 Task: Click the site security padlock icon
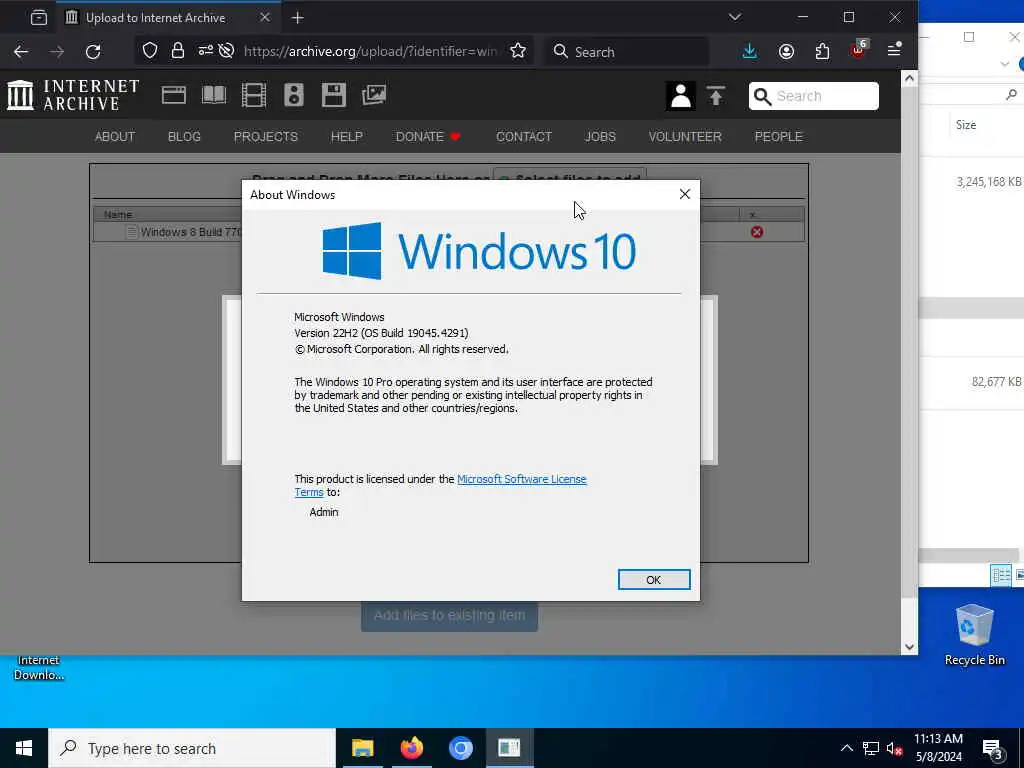coord(178,51)
